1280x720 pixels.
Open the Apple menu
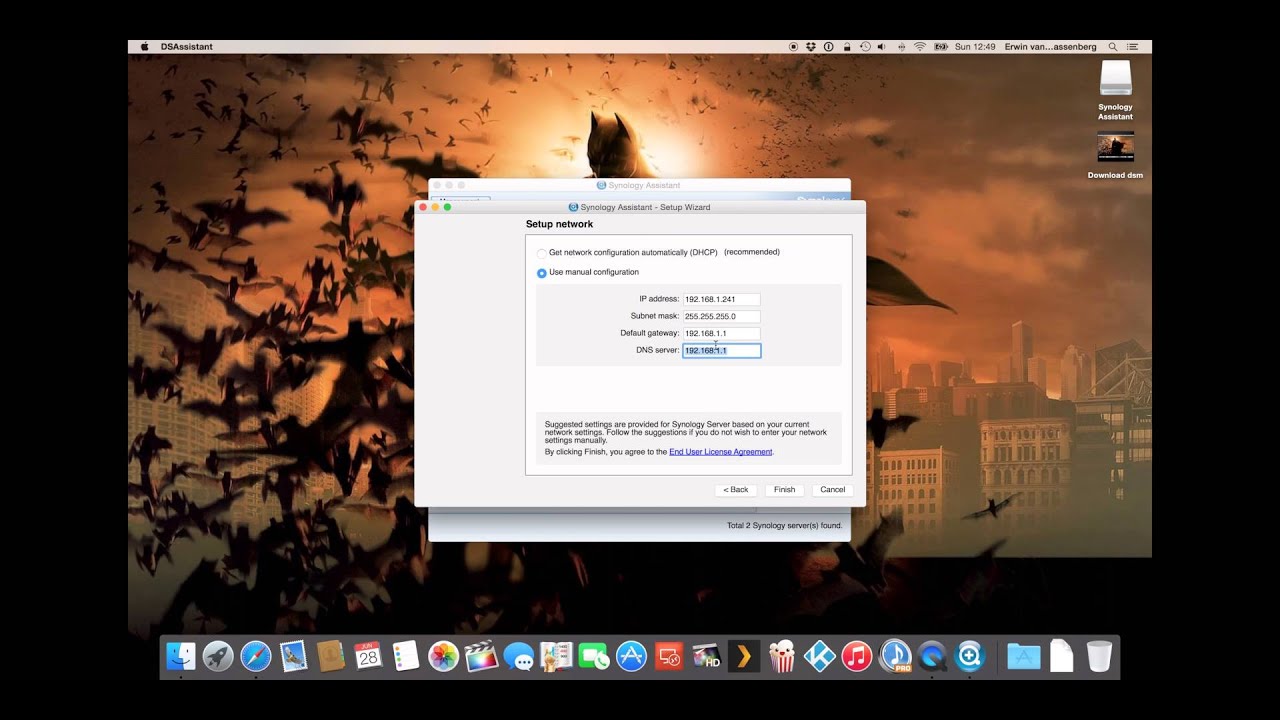pyautogui.click(x=144, y=46)
